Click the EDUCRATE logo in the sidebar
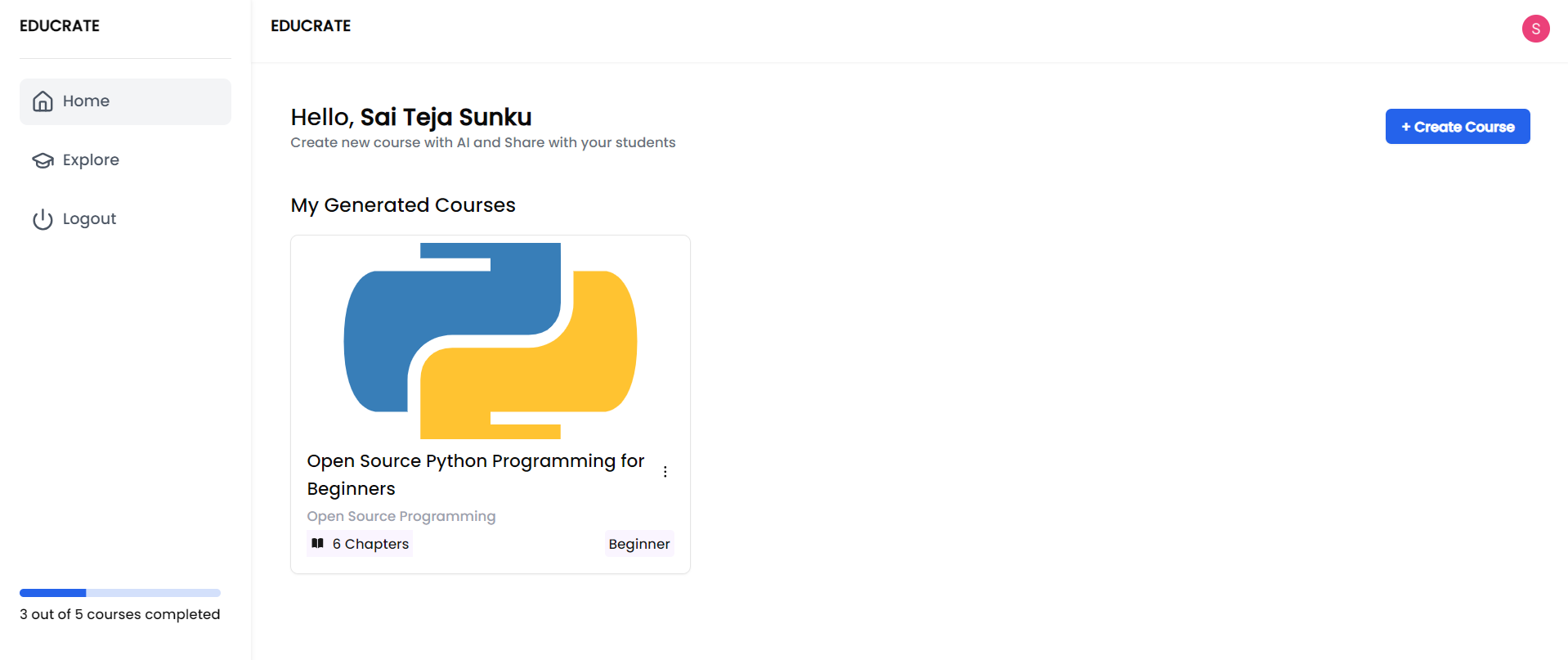The width and height of the screenshot is (1568, 660). (x=60, y=26)
